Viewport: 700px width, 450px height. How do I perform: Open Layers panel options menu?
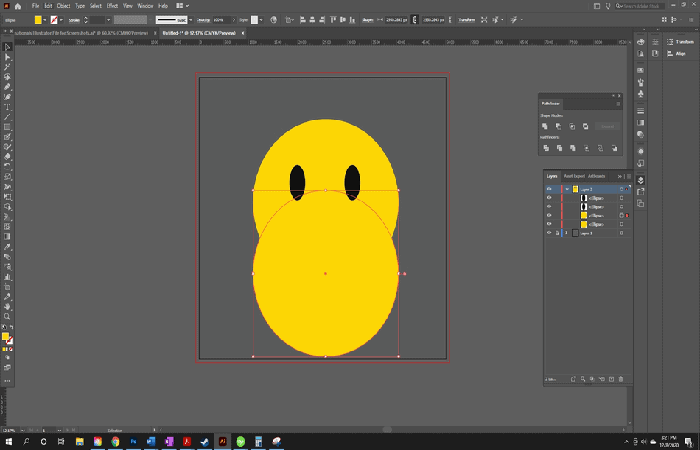click(629, 176)
